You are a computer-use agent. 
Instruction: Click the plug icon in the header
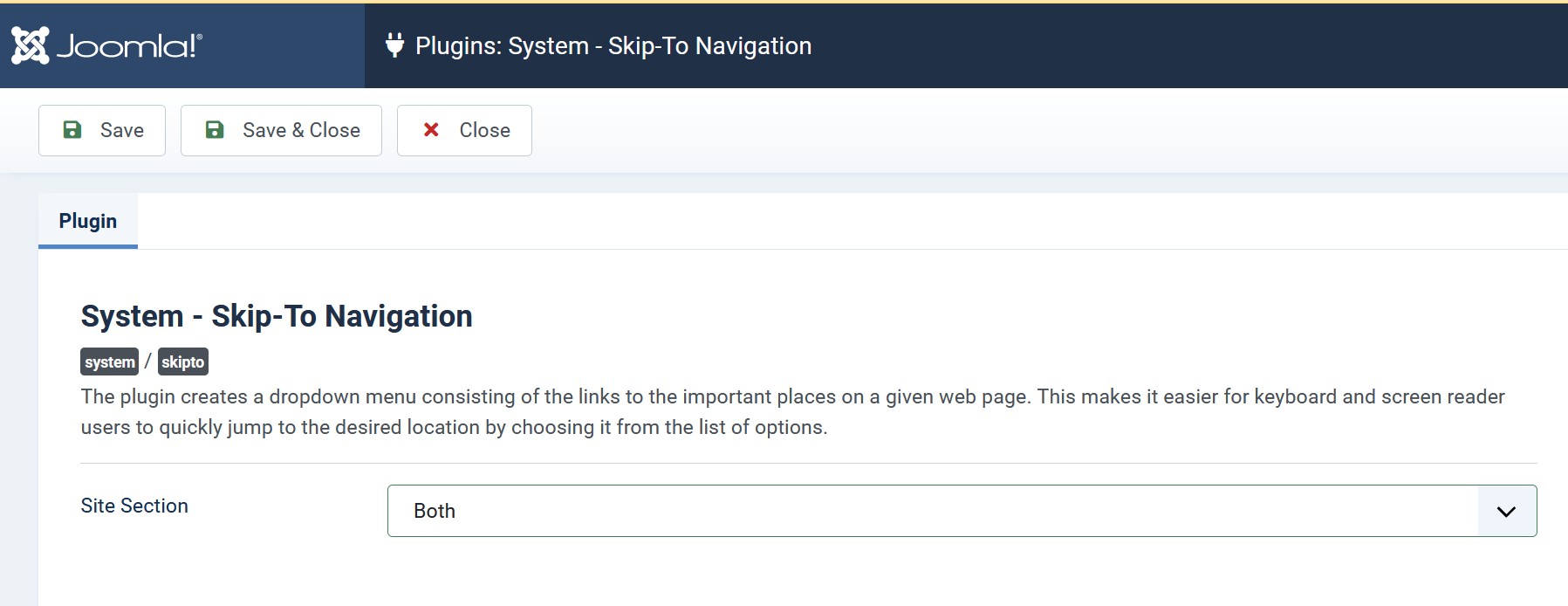(x=394, y=45)
